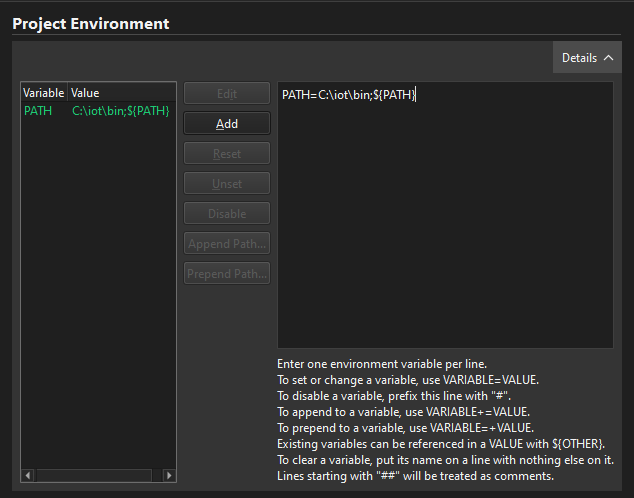Screen dimensions: 634x498
Task: Collapse the Details section
Action: click(x=587, y=58)
